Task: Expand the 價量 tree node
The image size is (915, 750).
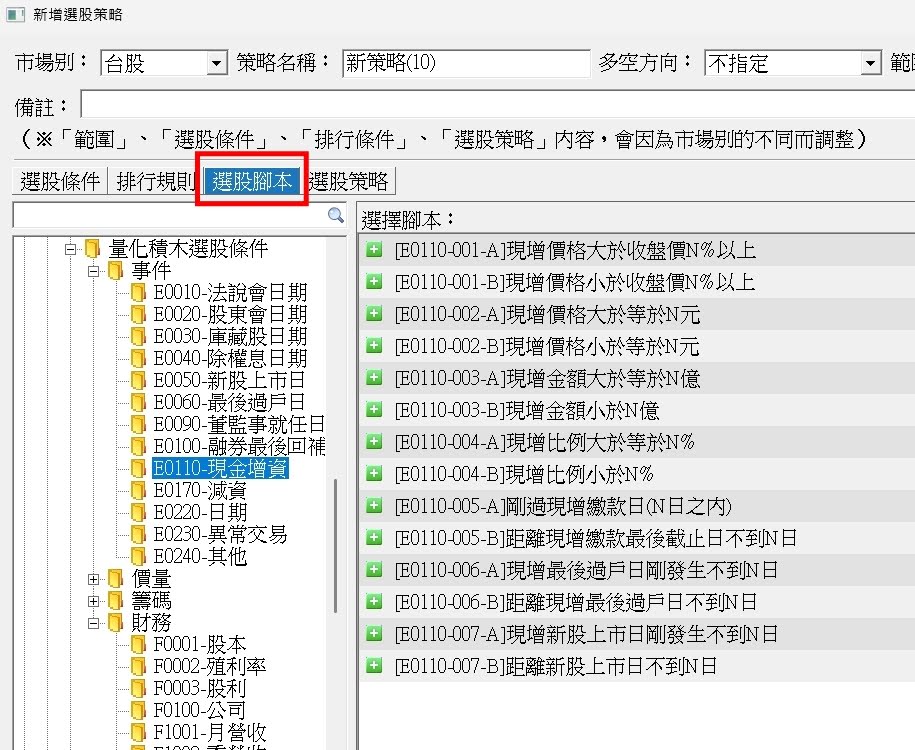Action: 94,579
